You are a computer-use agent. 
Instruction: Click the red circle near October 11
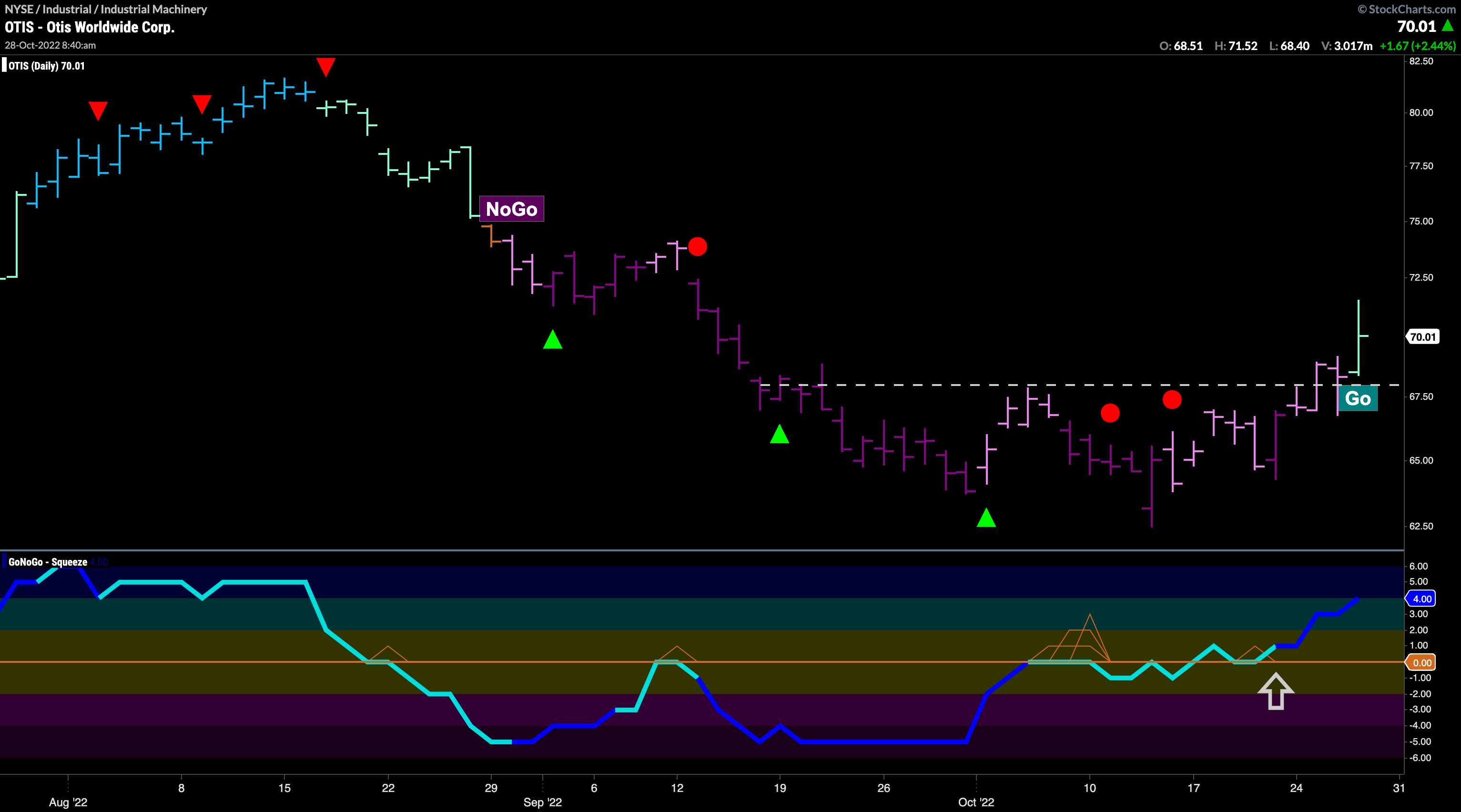1110,413
